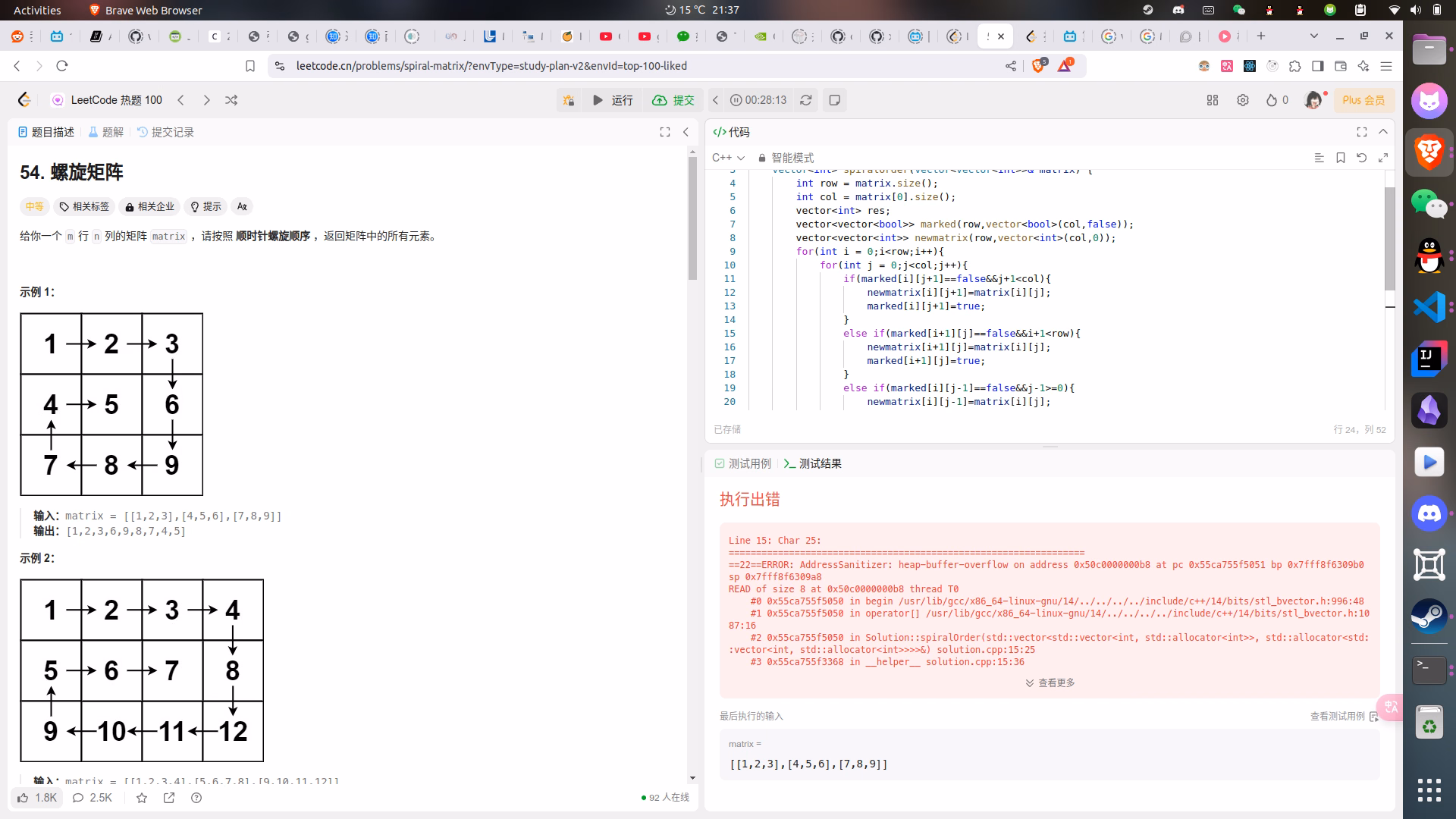
Task: Toggle the Brave sidebar panel
Action: [1318, 66]
